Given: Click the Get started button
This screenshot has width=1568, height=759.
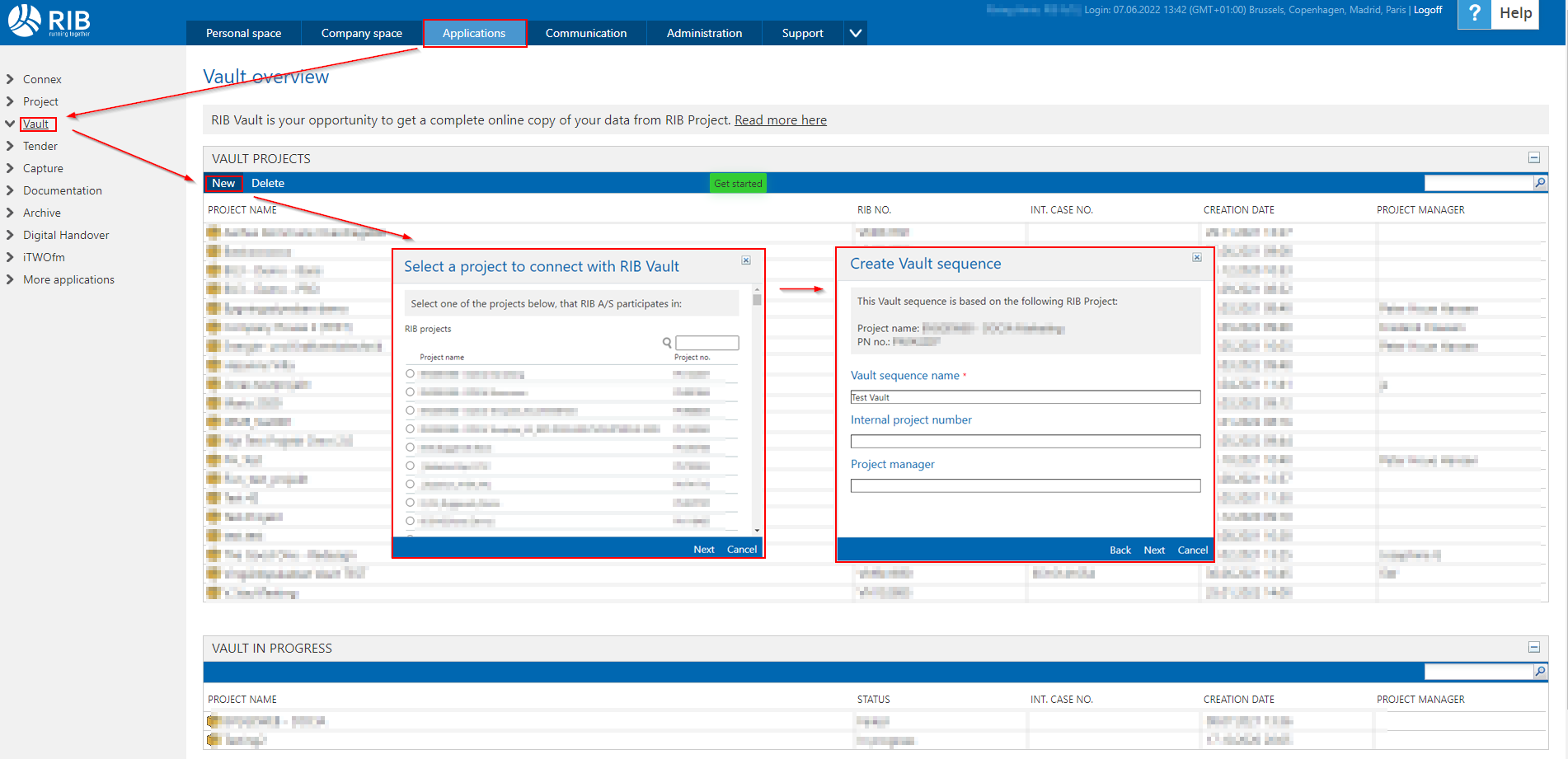Looking at the screenshot, I should click(x=737, y=183).
